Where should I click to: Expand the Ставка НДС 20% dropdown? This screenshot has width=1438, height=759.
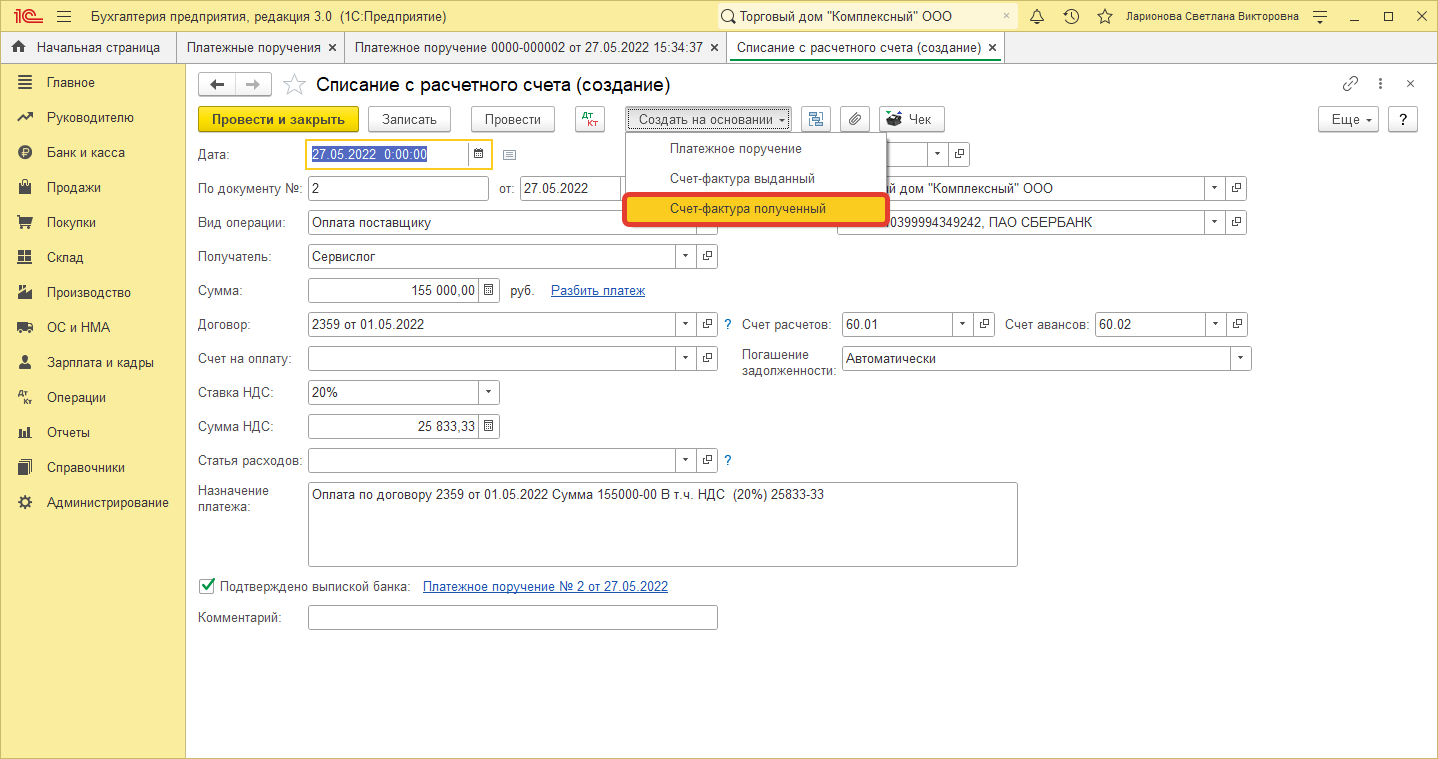(489, 393)
